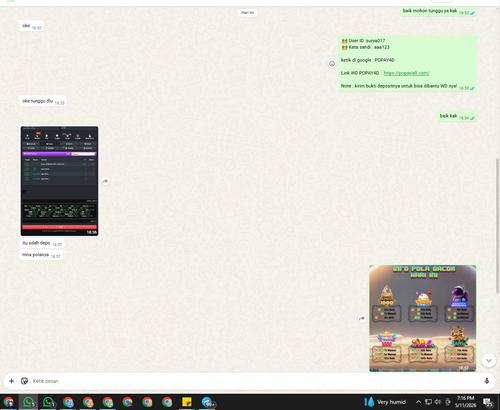
Task: Select the 'itu sdah depo' message
Action: click(42, 243)
